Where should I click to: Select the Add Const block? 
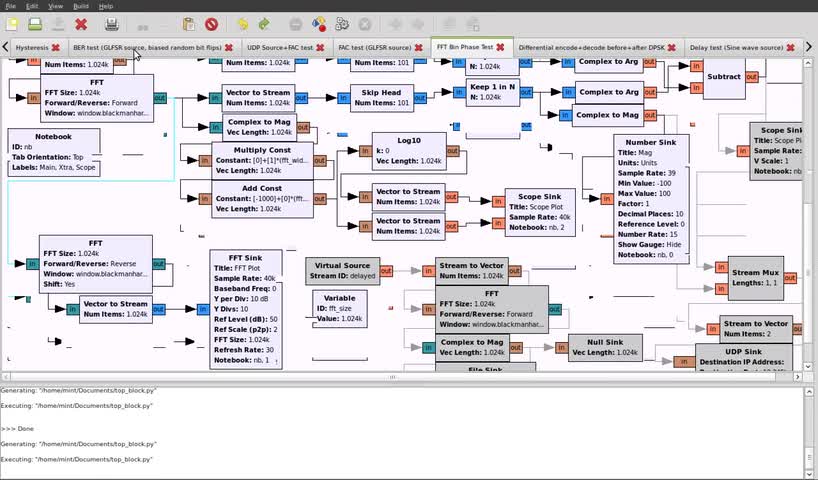pyautogui.click(x=262, y=199)
